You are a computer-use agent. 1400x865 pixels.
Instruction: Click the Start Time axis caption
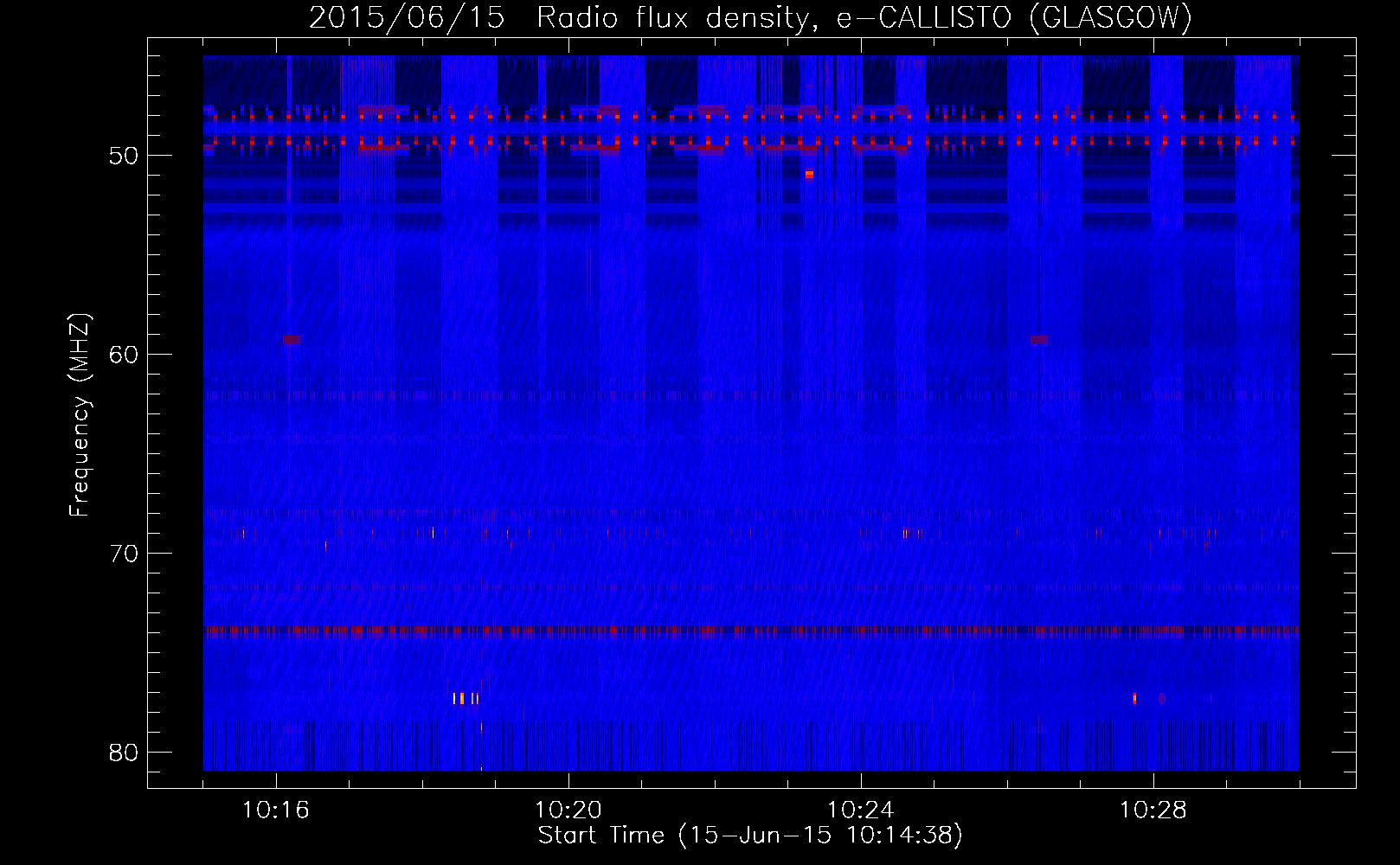[x=750, y=836]
